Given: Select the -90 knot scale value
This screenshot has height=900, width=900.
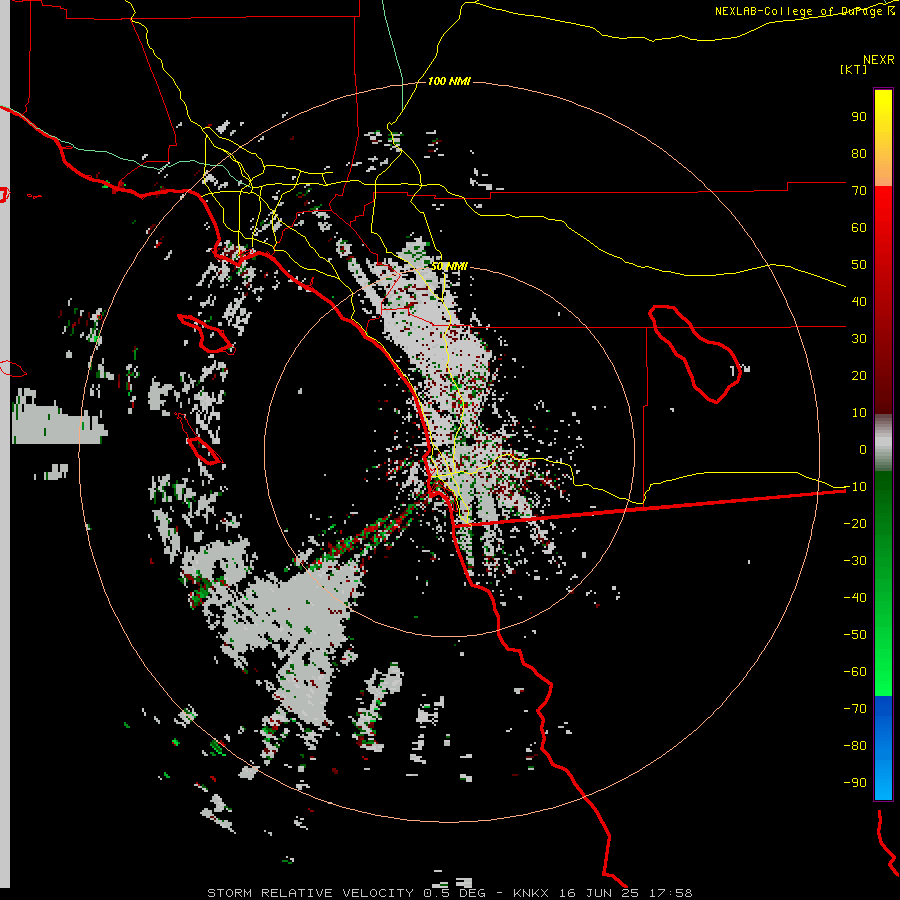Looking at the screenshot, I should [855, 783].
